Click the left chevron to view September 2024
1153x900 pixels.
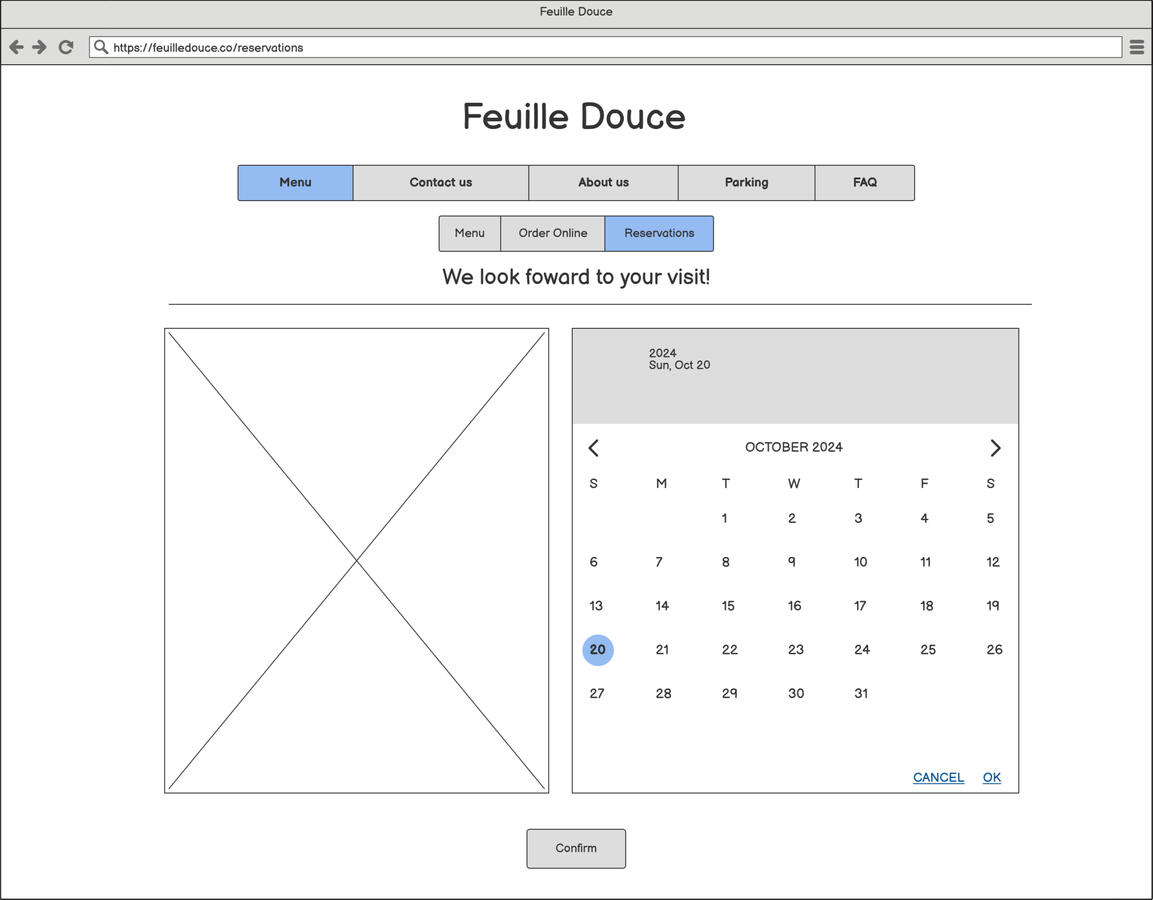pos(593,447)
